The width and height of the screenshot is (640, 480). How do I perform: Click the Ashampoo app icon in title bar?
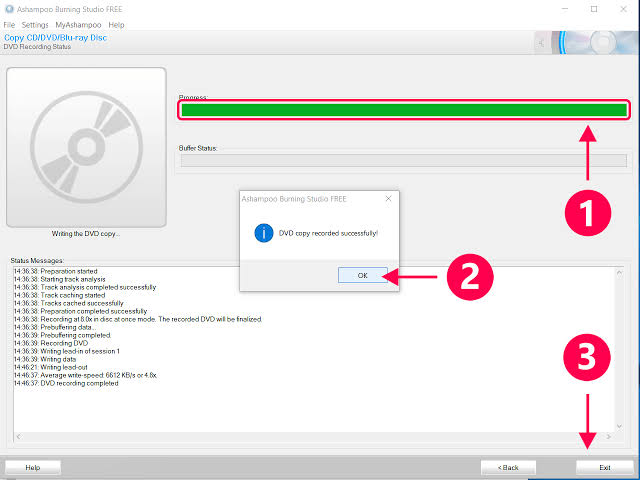(9, 9)
